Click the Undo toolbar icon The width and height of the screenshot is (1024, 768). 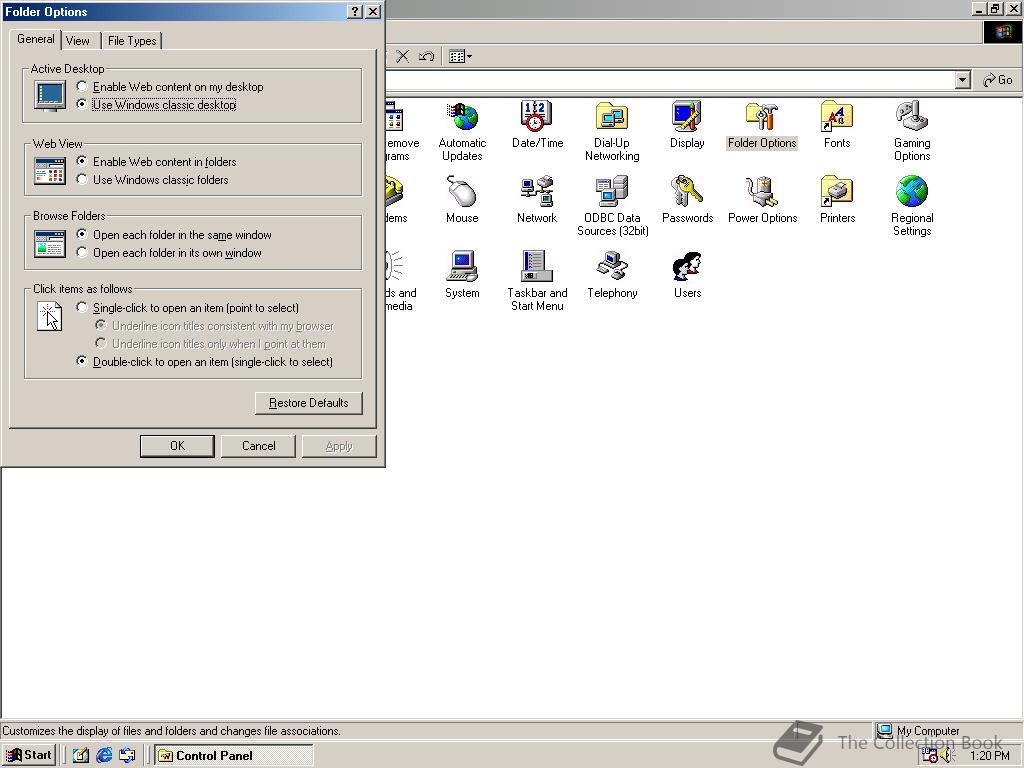[426, 56]
